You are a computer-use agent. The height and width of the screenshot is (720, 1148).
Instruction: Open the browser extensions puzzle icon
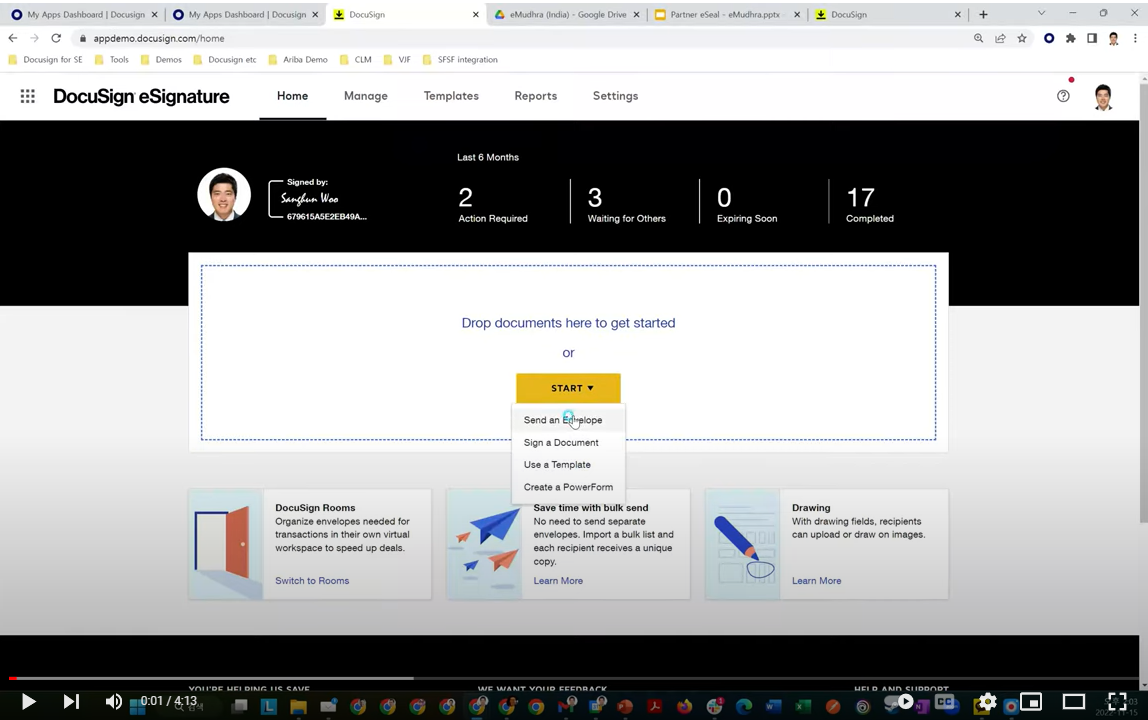coord(1070,38)
